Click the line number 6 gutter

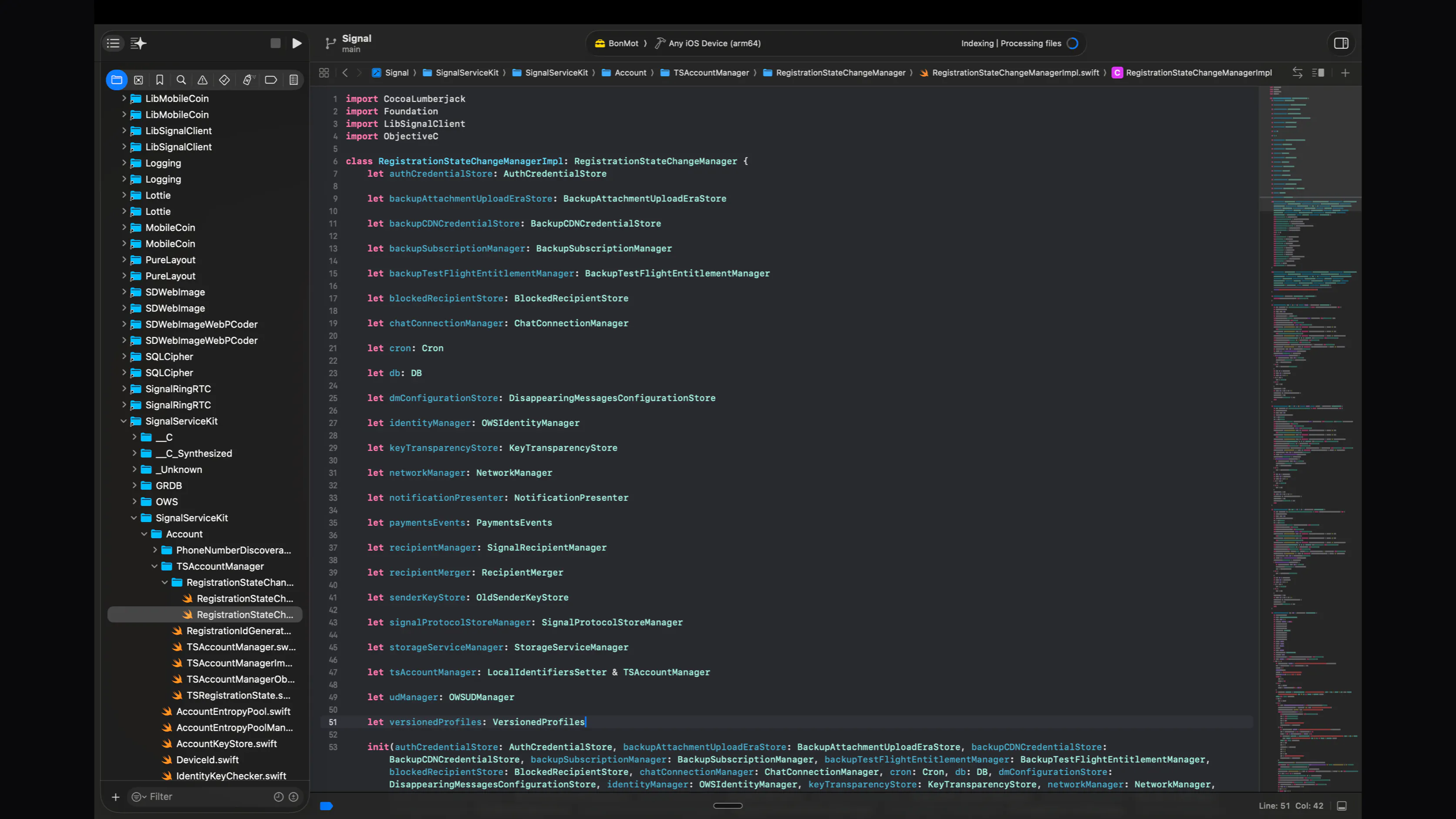tap(334, 161)
